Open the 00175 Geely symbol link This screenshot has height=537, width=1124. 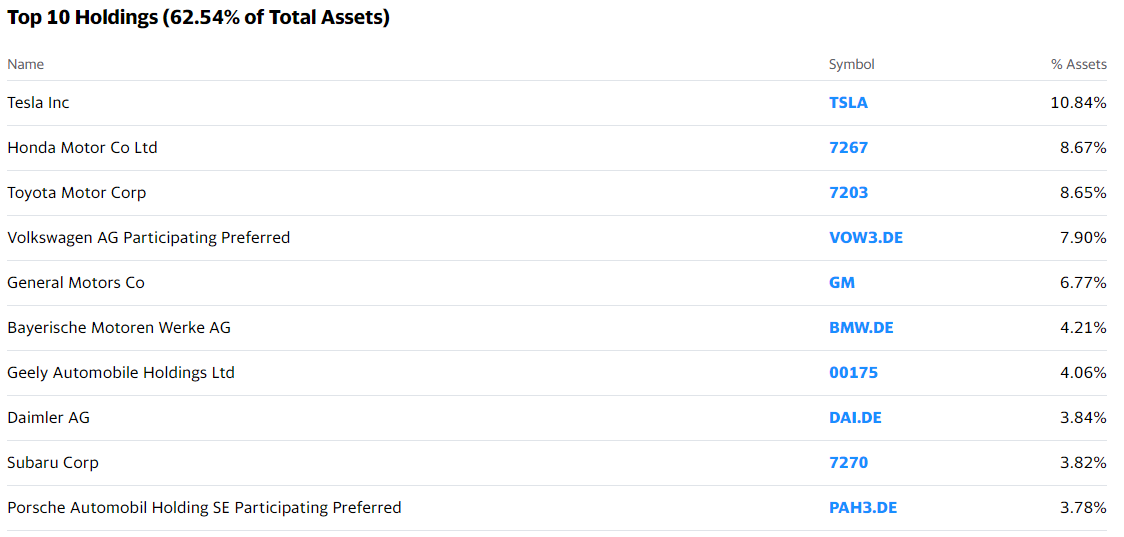853,373
